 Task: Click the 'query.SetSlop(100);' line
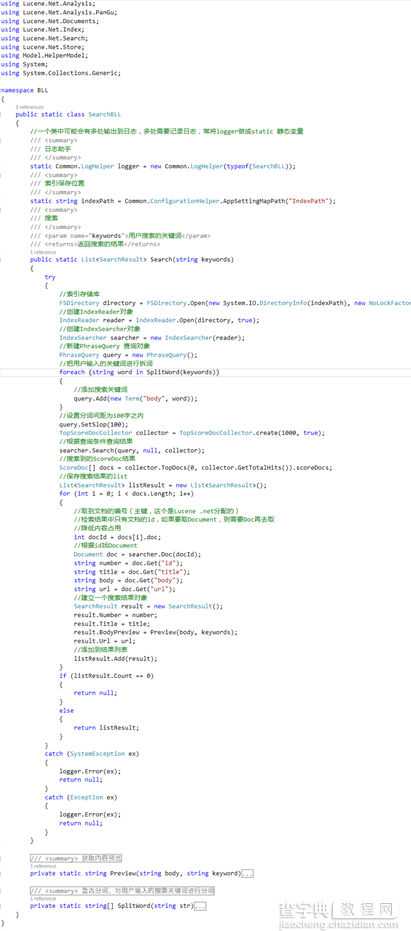pos(93,424)
